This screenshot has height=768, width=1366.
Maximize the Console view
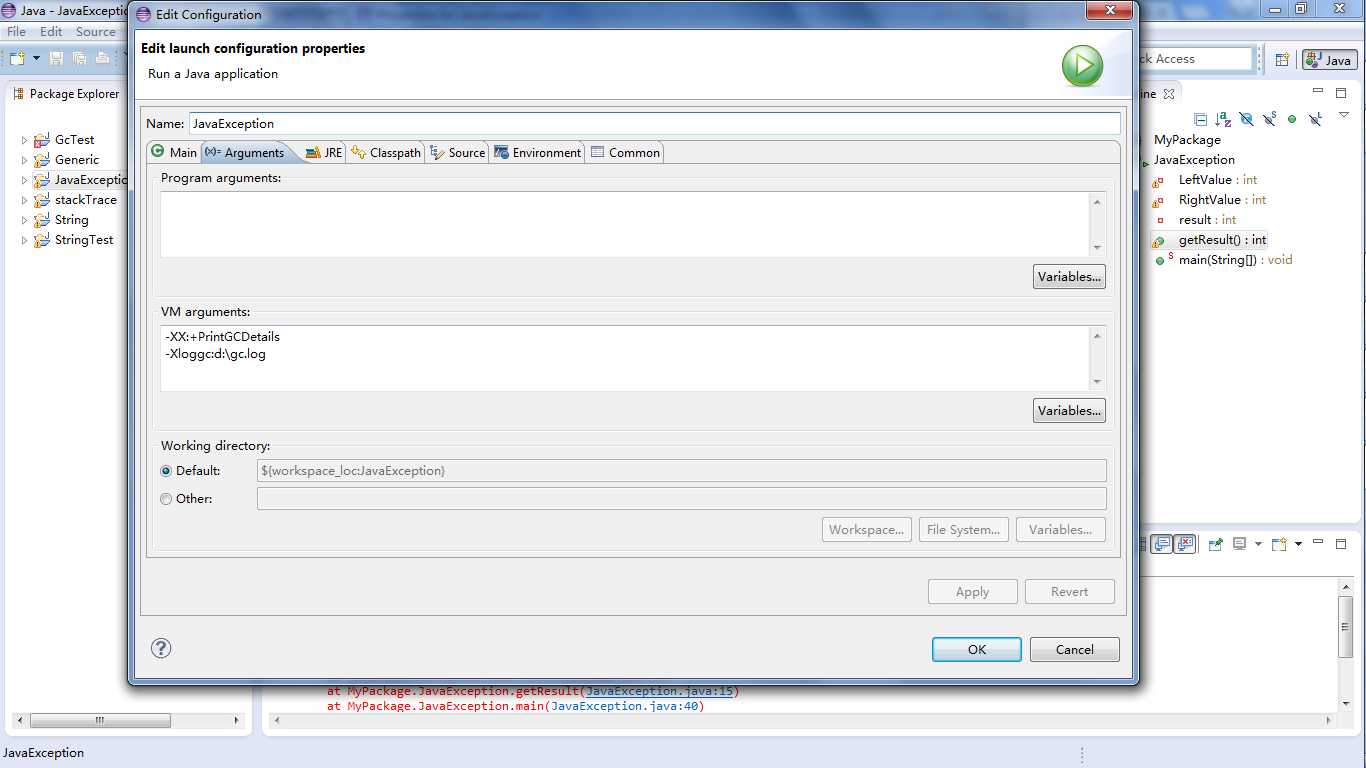click(x=1342, y=544)
